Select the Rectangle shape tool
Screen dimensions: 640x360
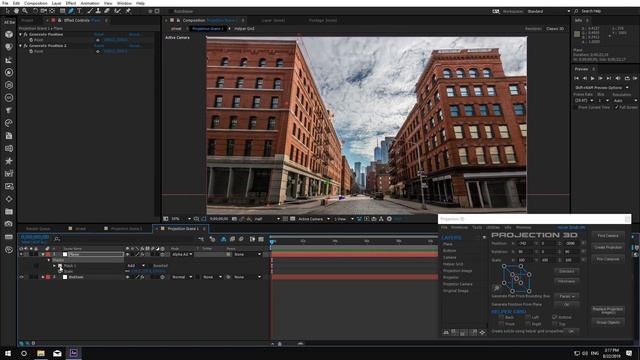[62, 11]
